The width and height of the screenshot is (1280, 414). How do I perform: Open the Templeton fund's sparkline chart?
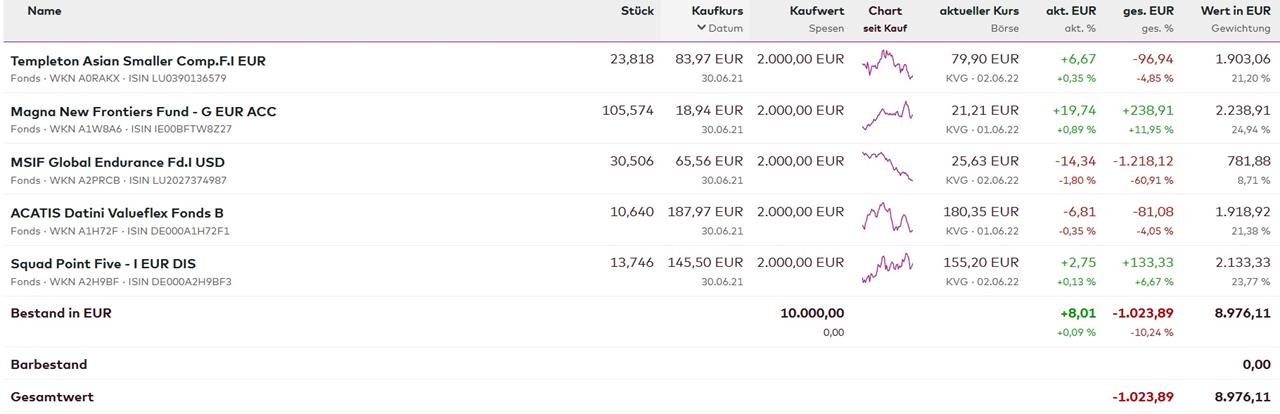coord(887,66)
